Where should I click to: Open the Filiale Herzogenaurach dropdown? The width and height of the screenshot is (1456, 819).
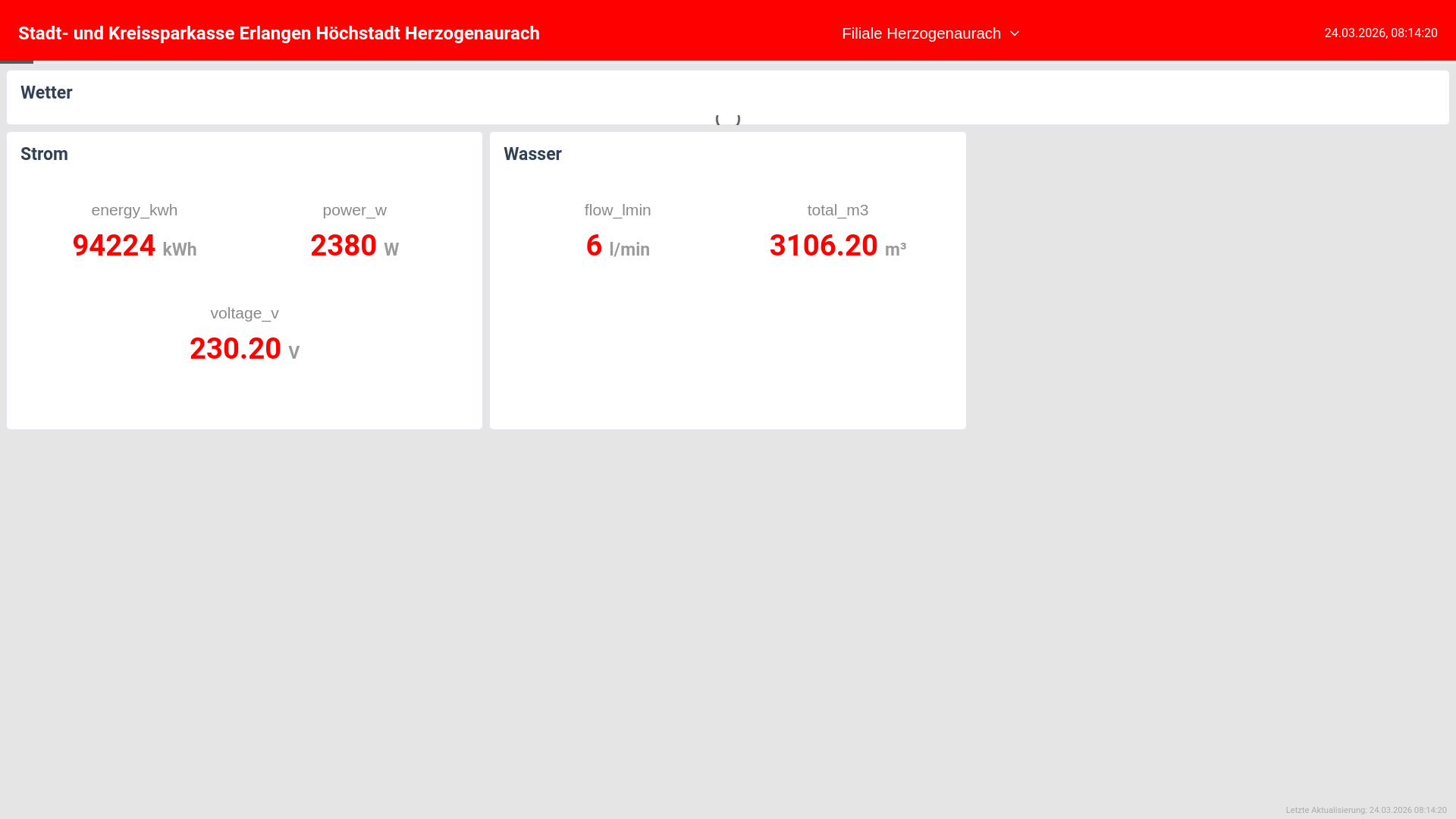(x=930, y=33)
